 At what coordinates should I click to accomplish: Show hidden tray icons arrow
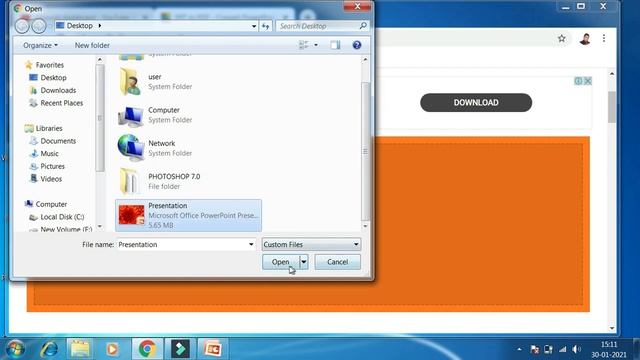tap(519, 349)
